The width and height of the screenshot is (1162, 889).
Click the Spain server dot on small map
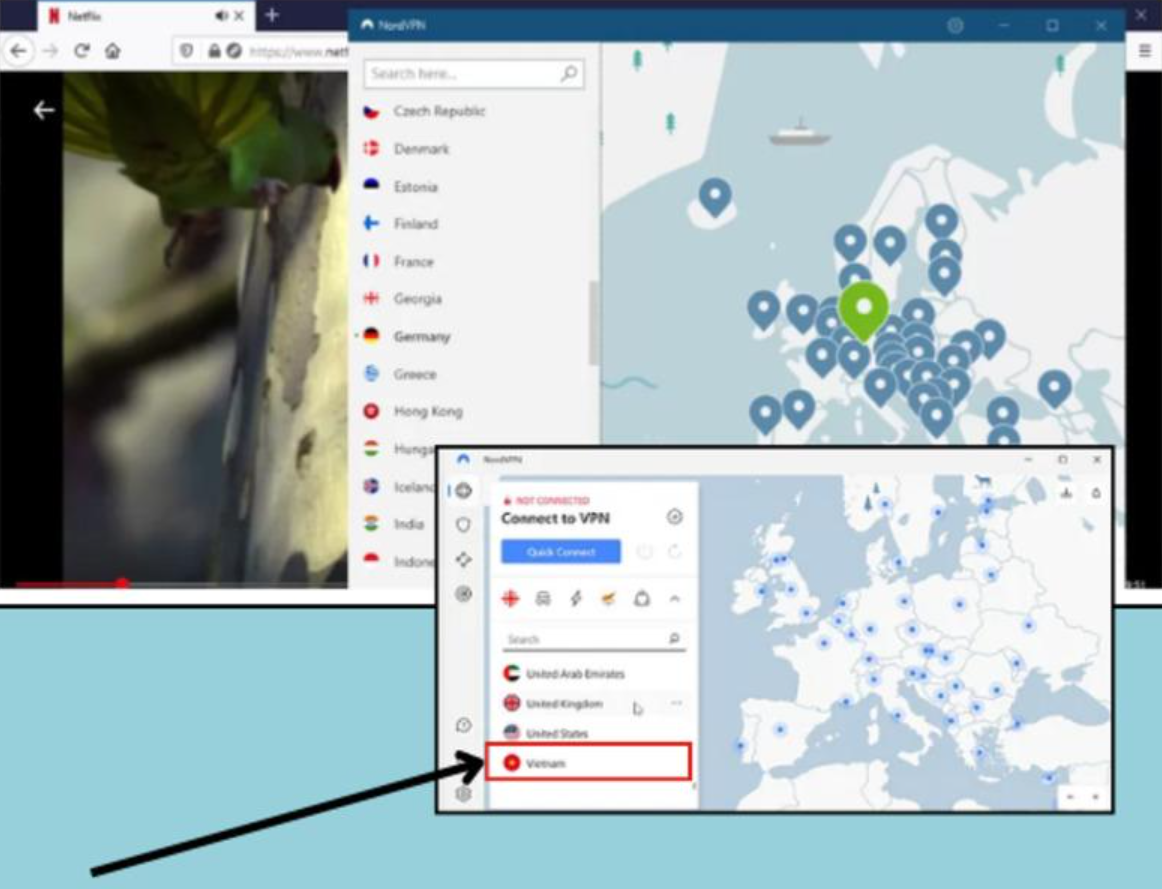[x=780, y=730]
